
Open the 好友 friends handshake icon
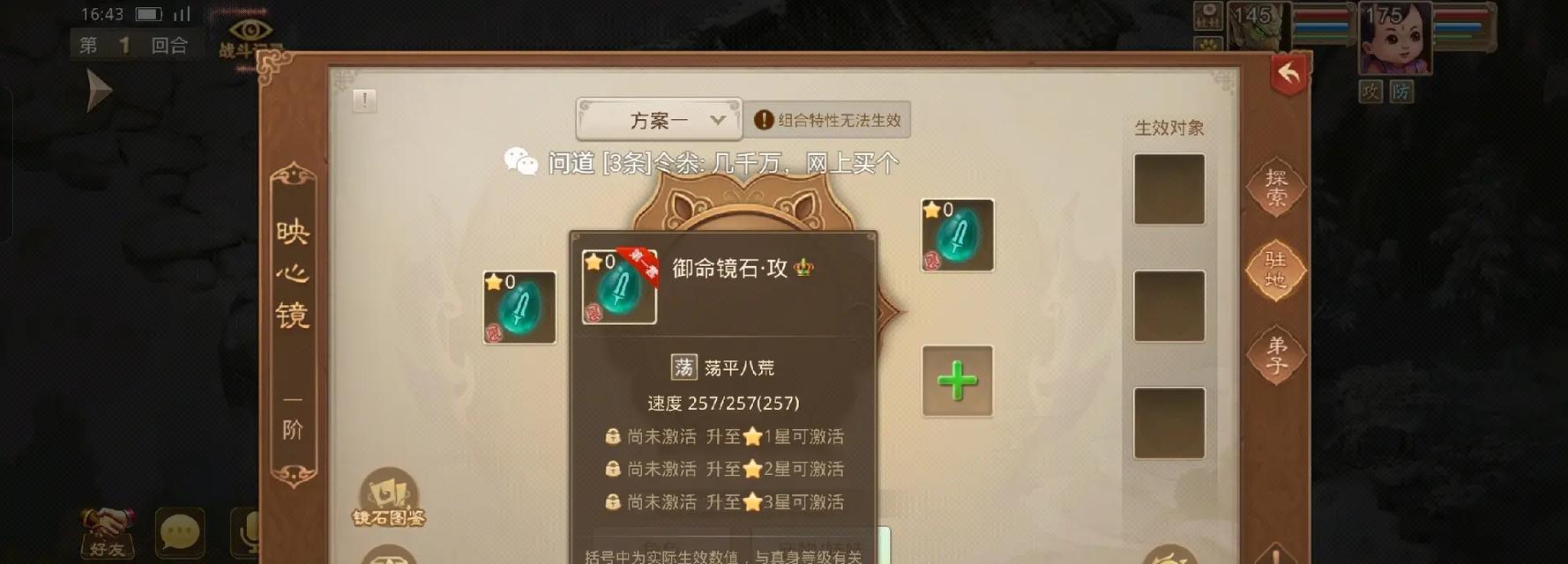(x=108, y=533)
